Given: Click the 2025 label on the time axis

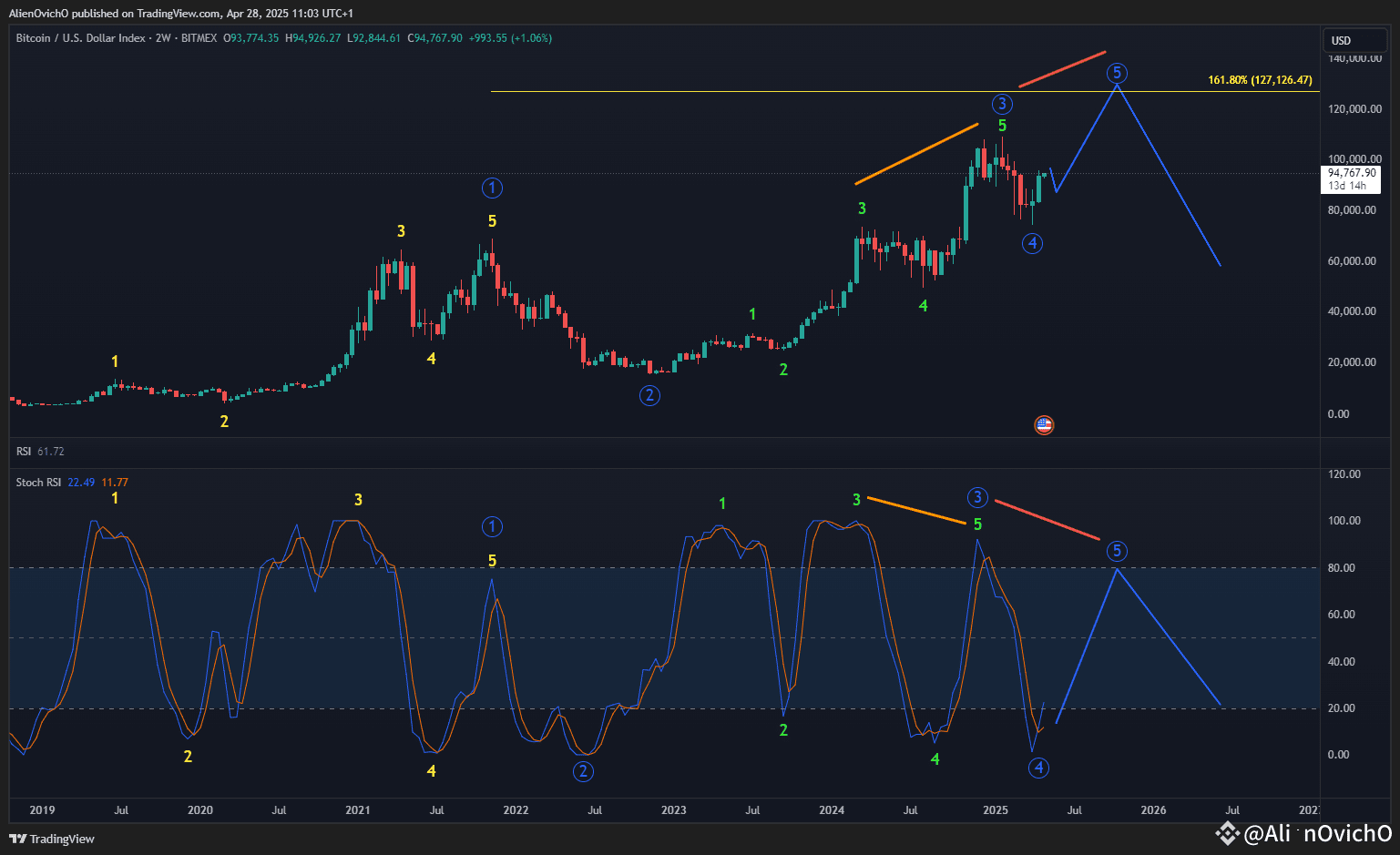Looking at the screenshot, I should (996, 810).
